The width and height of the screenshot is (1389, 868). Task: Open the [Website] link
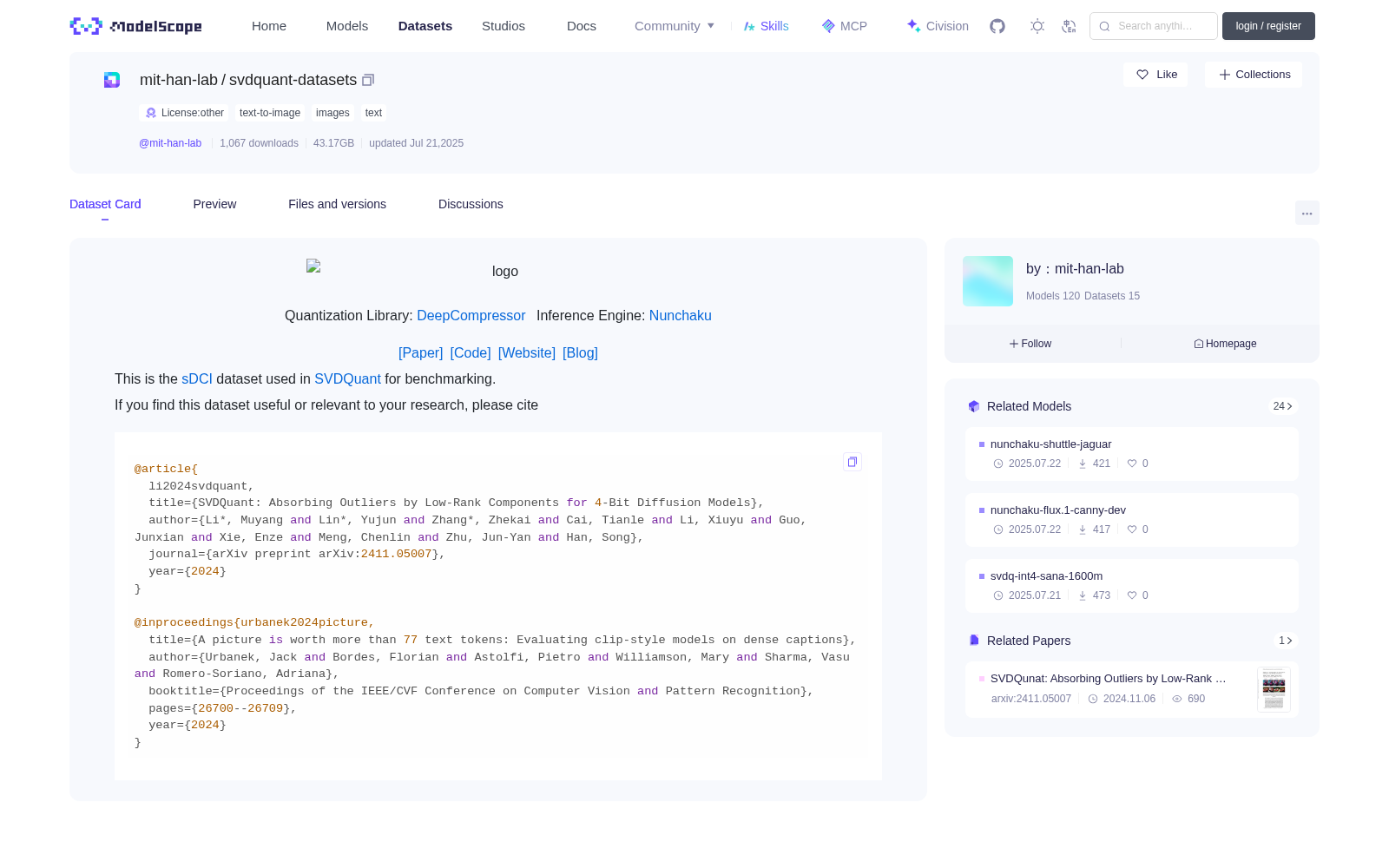527,353
